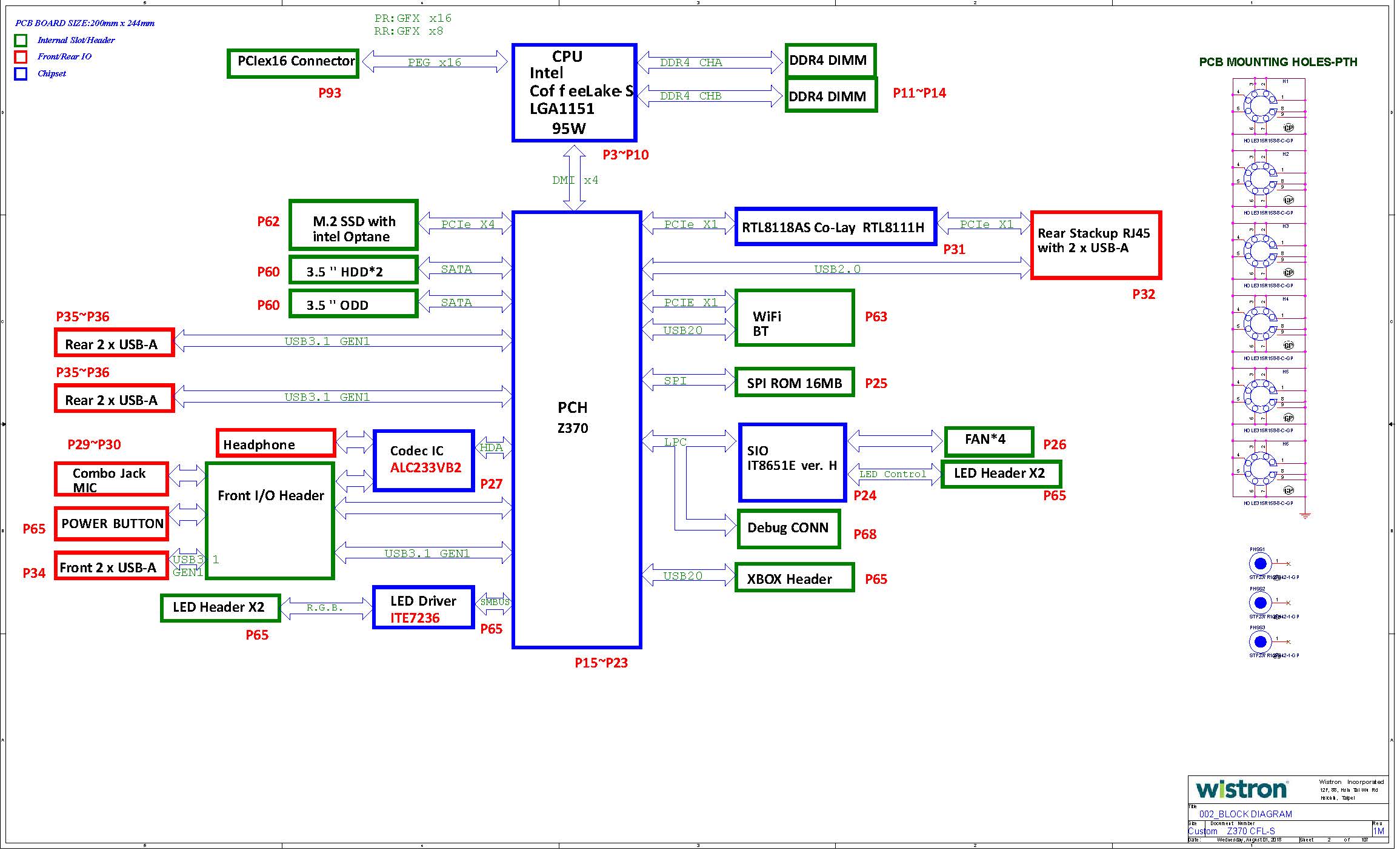Select the SPI ROM 16MB block
Screen dimensions: 1400x850
[794, 383]
